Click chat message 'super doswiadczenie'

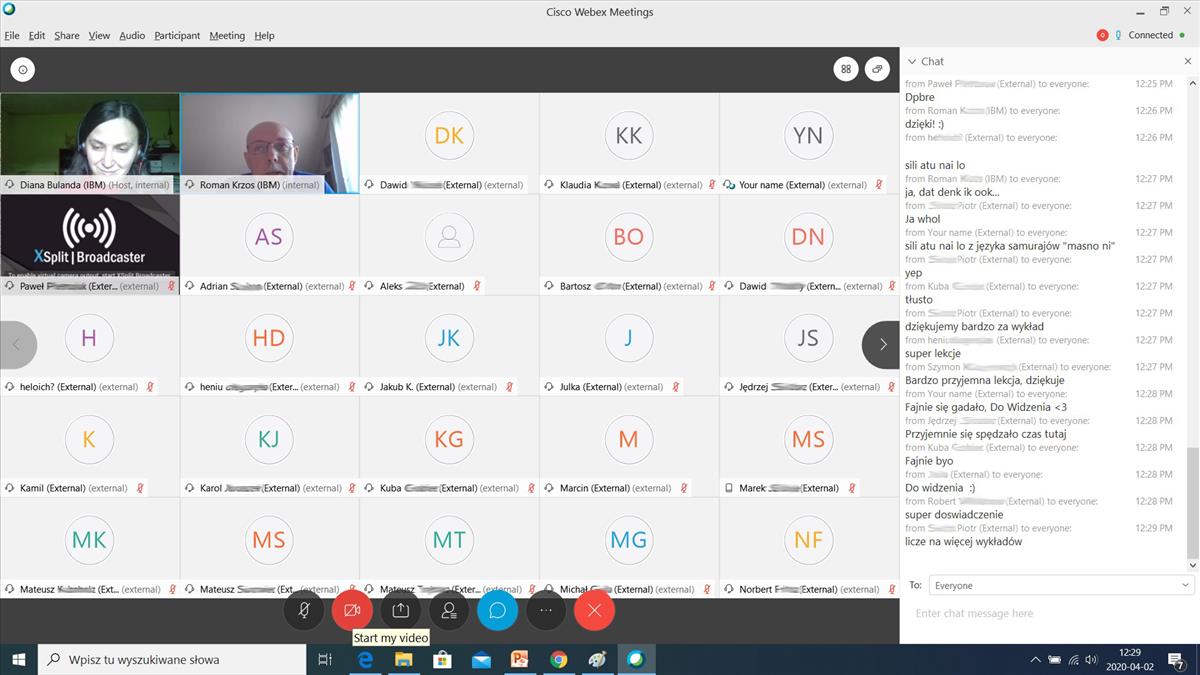point(954,515)
